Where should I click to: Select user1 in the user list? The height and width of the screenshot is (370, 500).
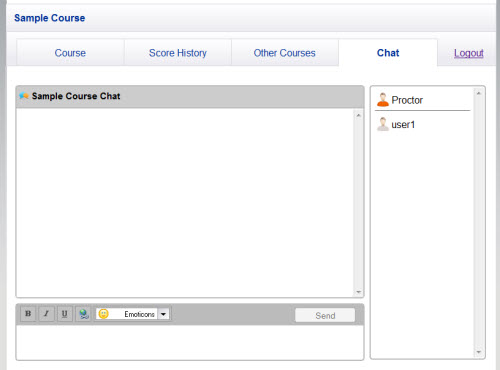click(423, 124)
